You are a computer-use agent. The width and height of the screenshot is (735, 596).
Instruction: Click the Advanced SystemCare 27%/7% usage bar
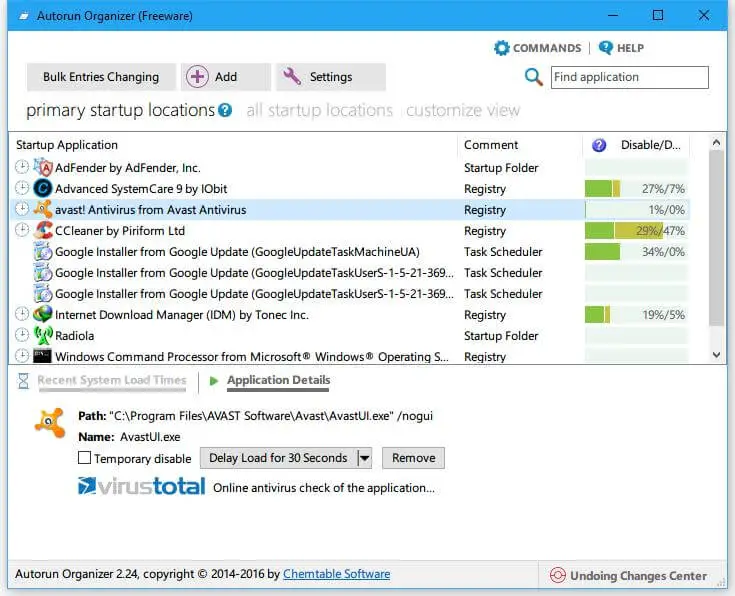coord(636,189)
